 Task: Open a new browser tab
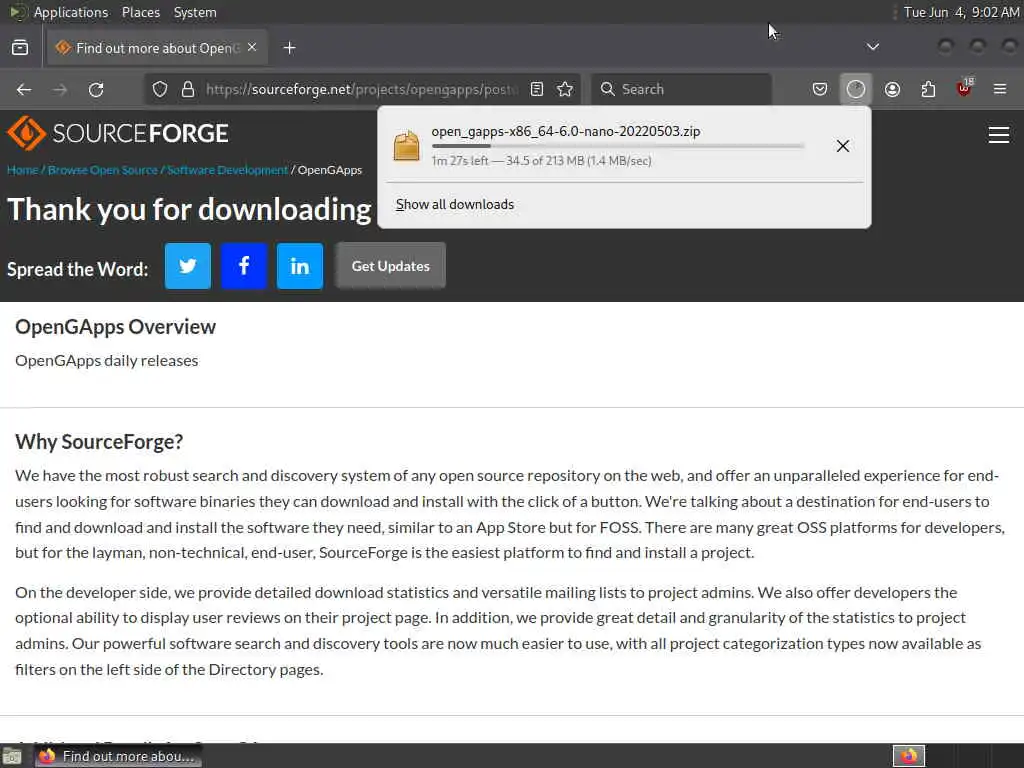(x=289, y=48)
